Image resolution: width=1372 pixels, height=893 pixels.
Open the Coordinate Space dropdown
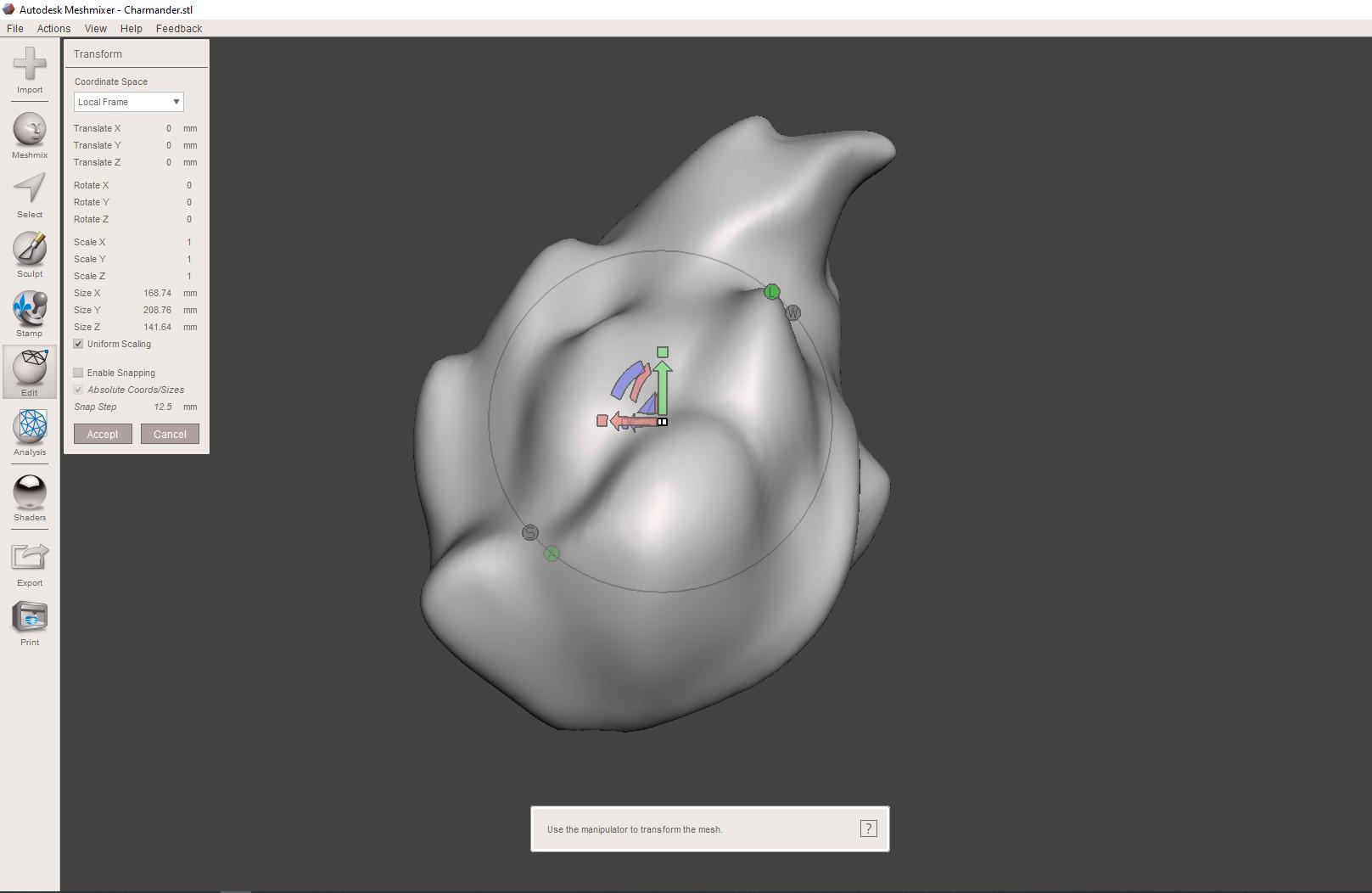tap(128, 102)
